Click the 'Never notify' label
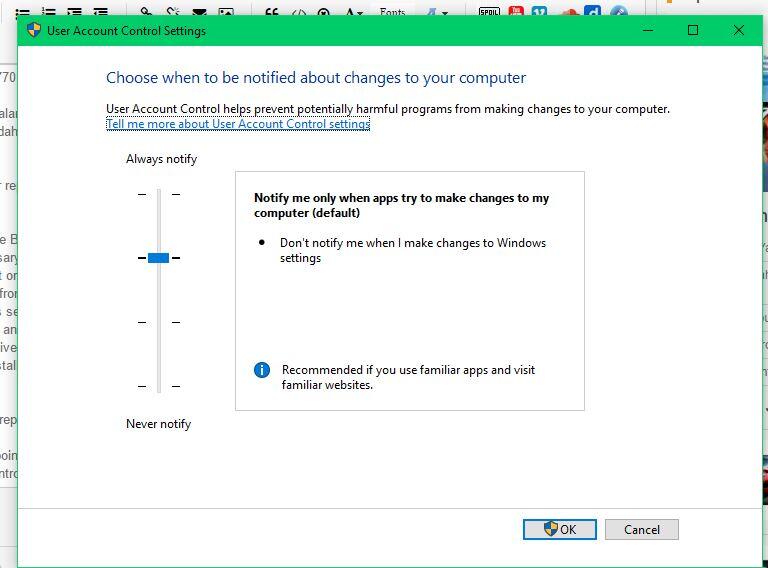Screen dimensions: 768x568 pos(158,424)
